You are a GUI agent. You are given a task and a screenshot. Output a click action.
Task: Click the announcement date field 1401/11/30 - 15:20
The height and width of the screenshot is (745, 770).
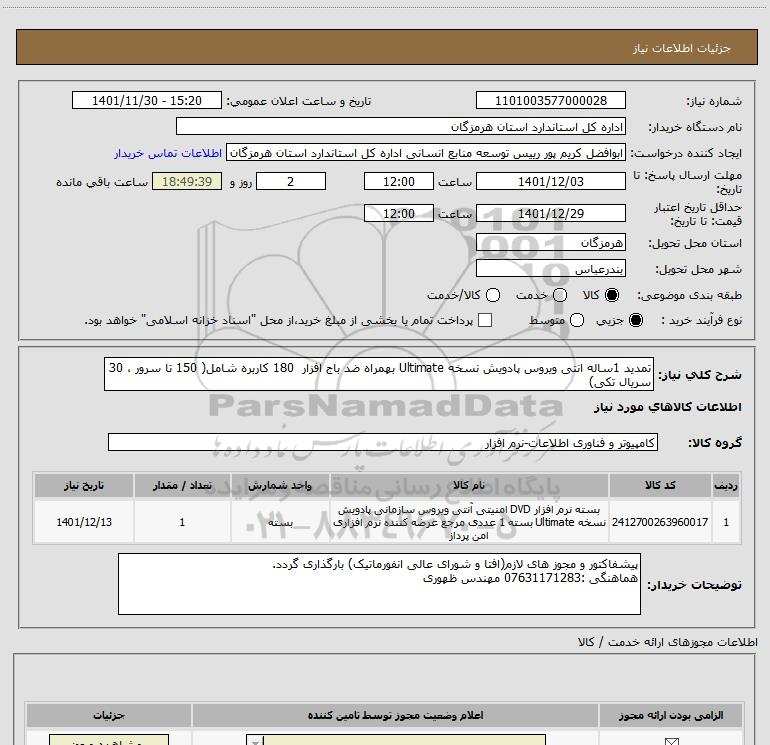click(x=147, y=101)
